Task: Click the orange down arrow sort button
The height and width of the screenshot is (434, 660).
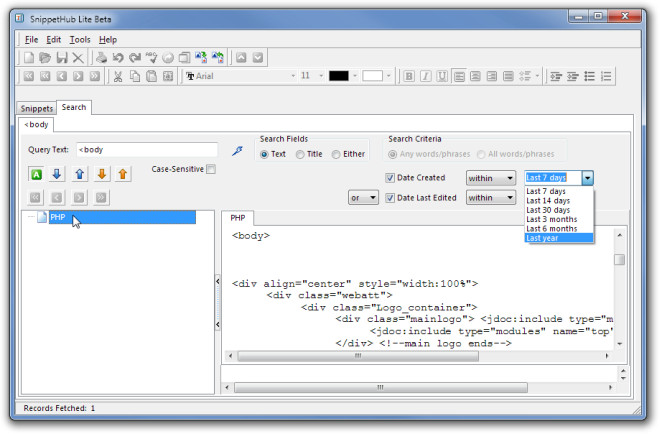Action: [101, 174]
